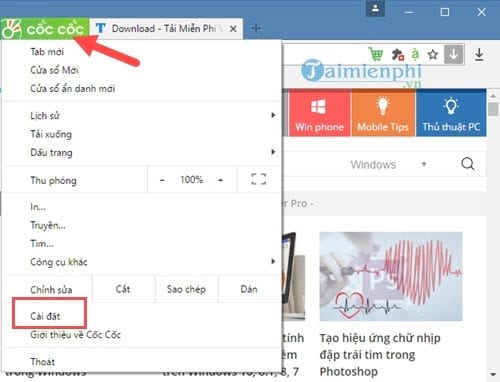Open the Cốc Cốc main menu button
The image size is (500, 382).
(x=44, y=29)
